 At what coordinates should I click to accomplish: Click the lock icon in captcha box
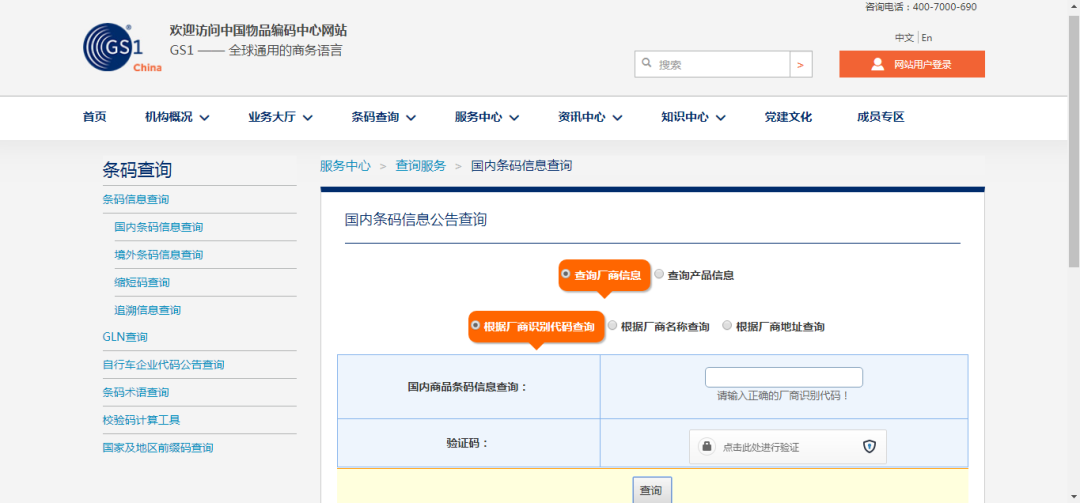pyautogui.click(x=706, y=446)
